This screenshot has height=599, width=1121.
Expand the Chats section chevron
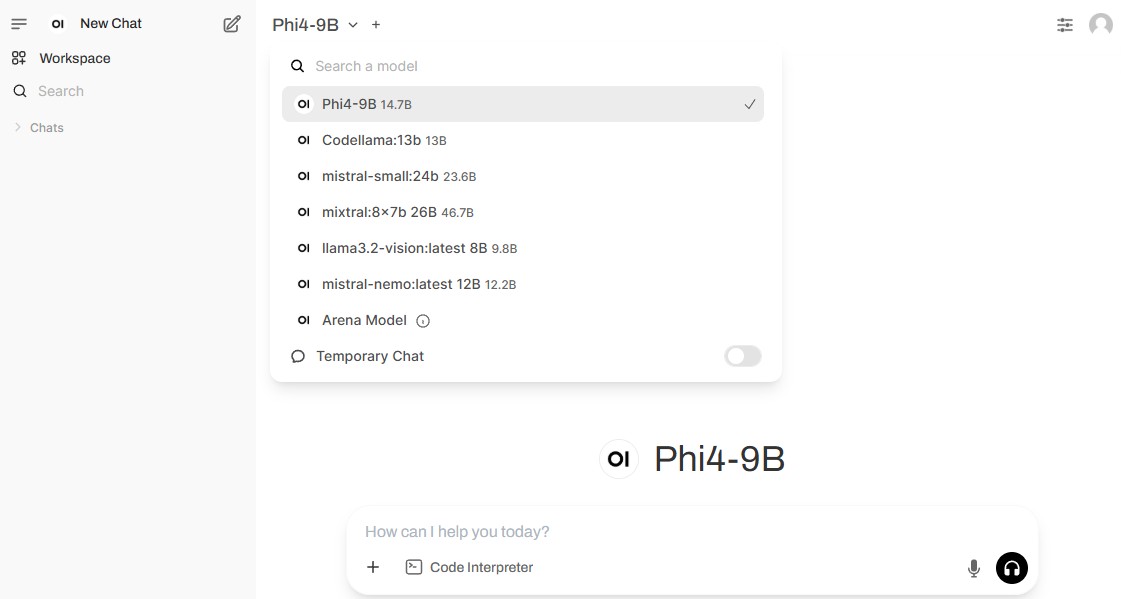point(18,128)
